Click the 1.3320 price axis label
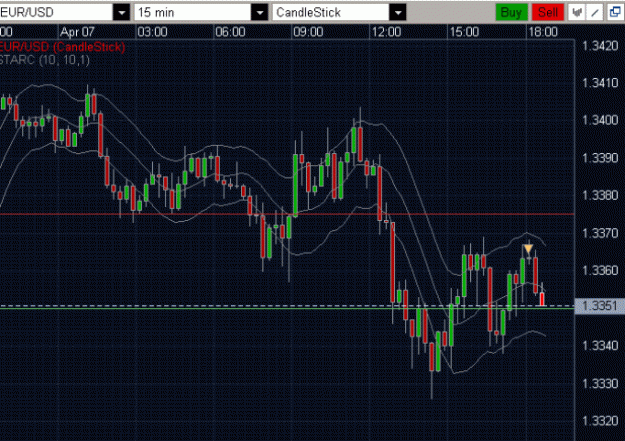The height and width of the screenshot is (441, 625). 600,421
